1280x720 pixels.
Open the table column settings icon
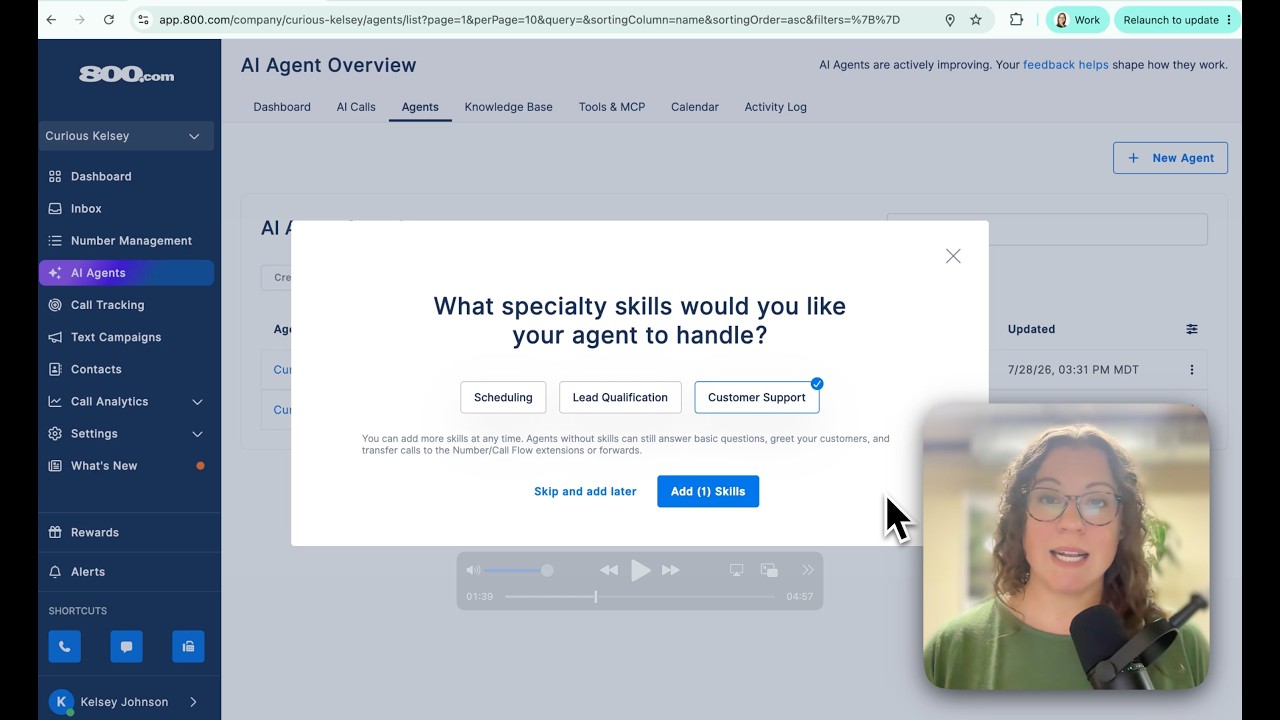(x=1192, y=329)
